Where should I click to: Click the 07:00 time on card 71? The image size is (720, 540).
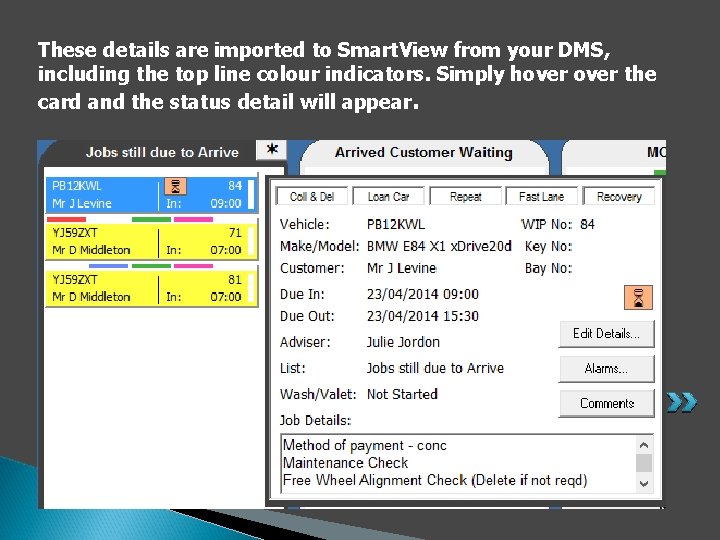[x=225, y=250]
